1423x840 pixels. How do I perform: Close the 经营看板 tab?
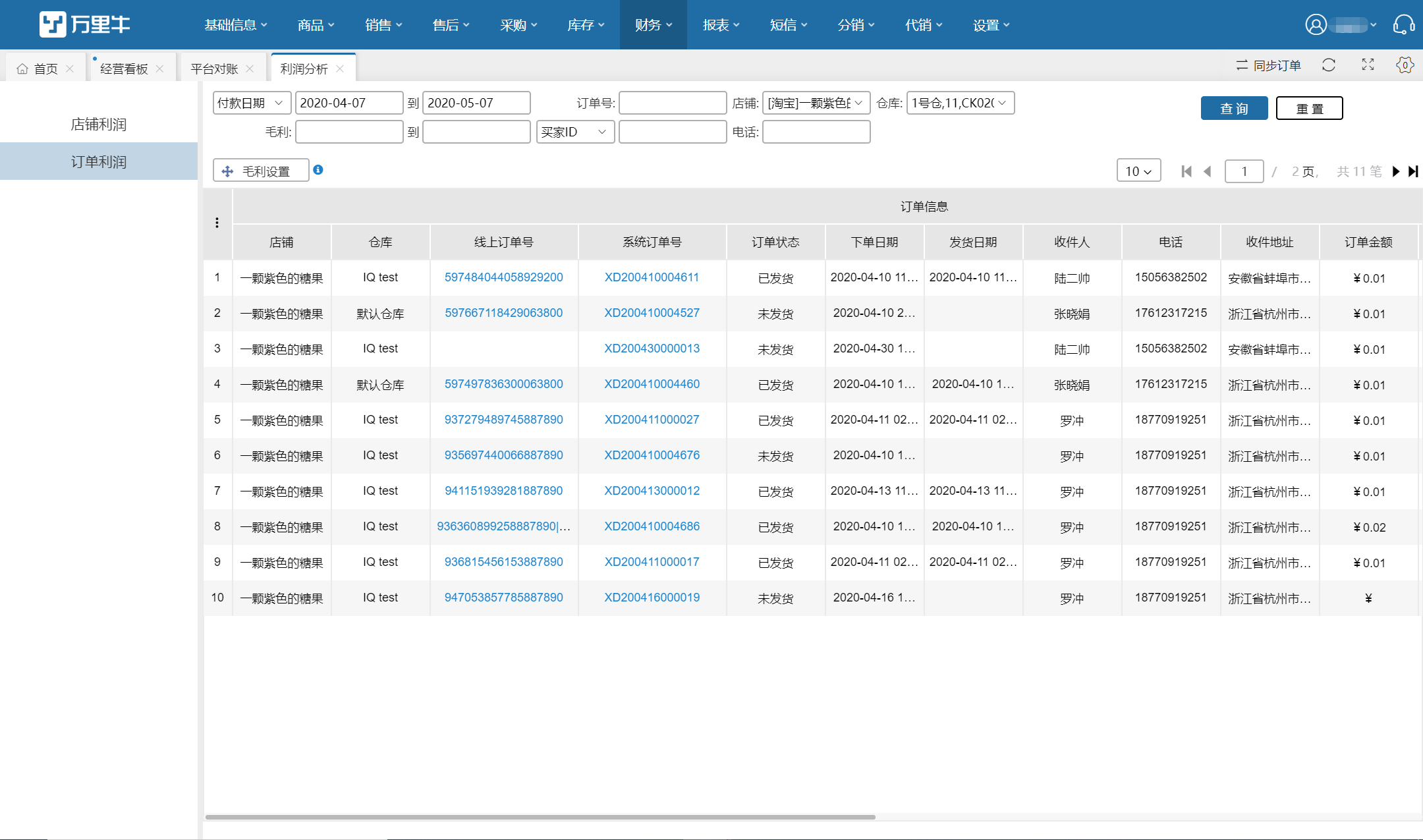pyautogui.click(x=159, y=69)
